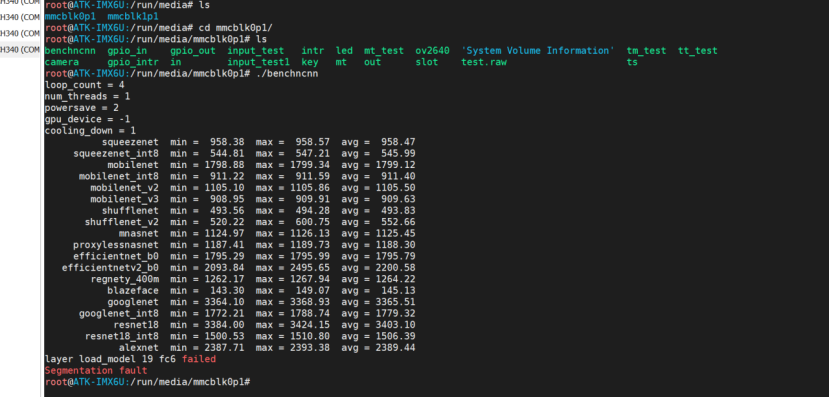Click the 'cd mmcblk0p1/' command text
The height and width of the screenshot is (397, 830).
click(x=236, y=28)
